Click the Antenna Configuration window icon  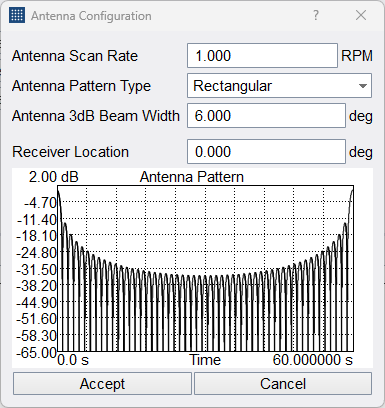(x=17, y=15)
